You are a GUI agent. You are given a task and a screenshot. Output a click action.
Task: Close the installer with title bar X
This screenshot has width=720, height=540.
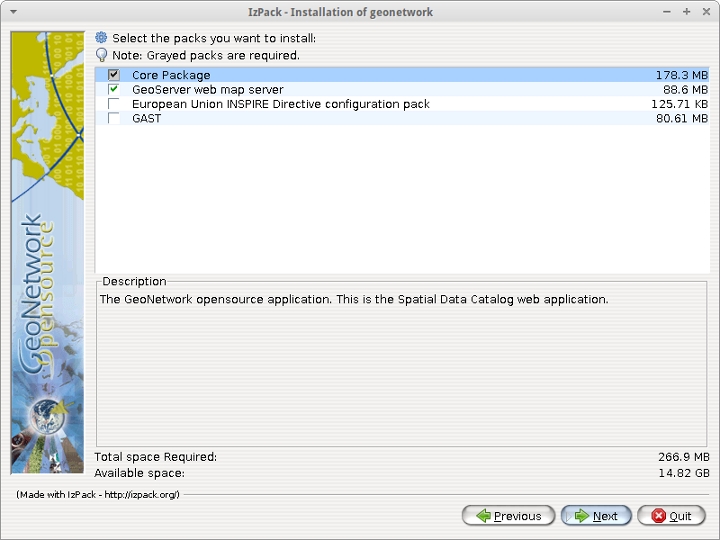point(705,12)
